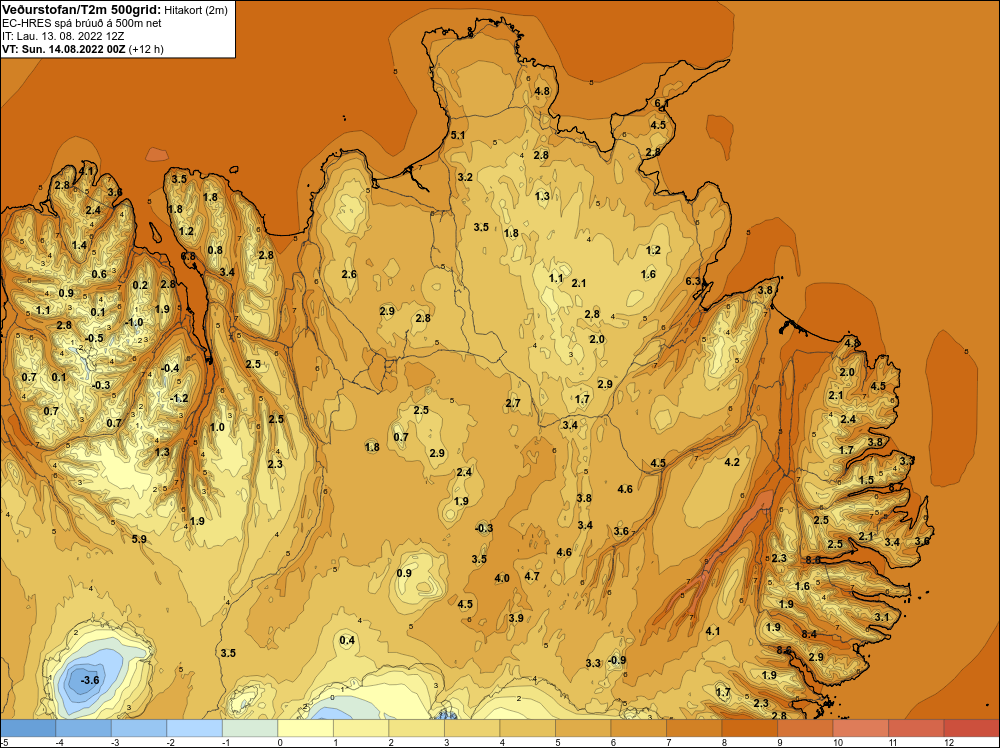Click the forecast offset '(+12 h)'
Screen dimensions: 1000x748
(x=146, y=49)
